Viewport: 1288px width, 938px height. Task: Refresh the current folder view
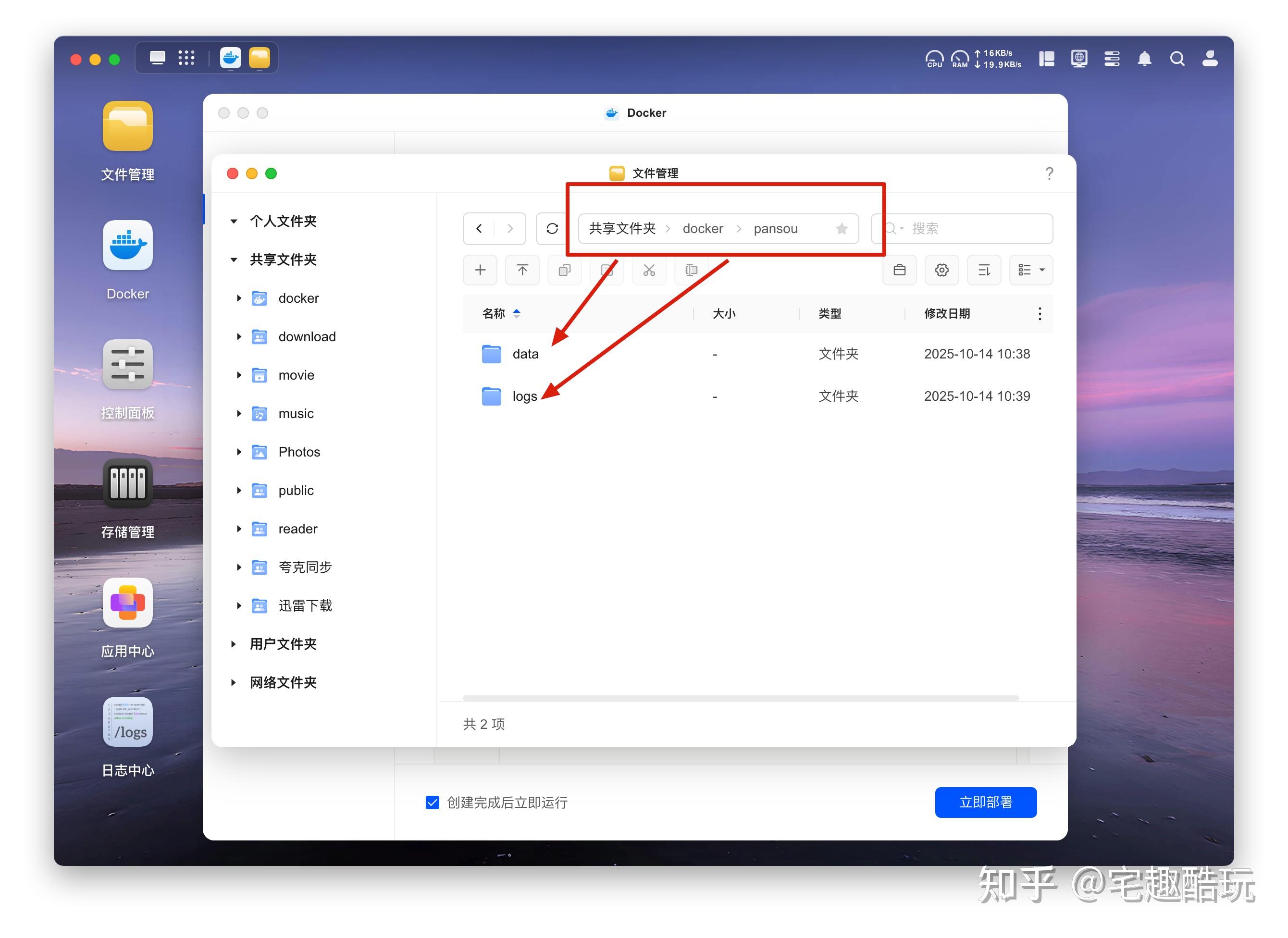(551, 229)
